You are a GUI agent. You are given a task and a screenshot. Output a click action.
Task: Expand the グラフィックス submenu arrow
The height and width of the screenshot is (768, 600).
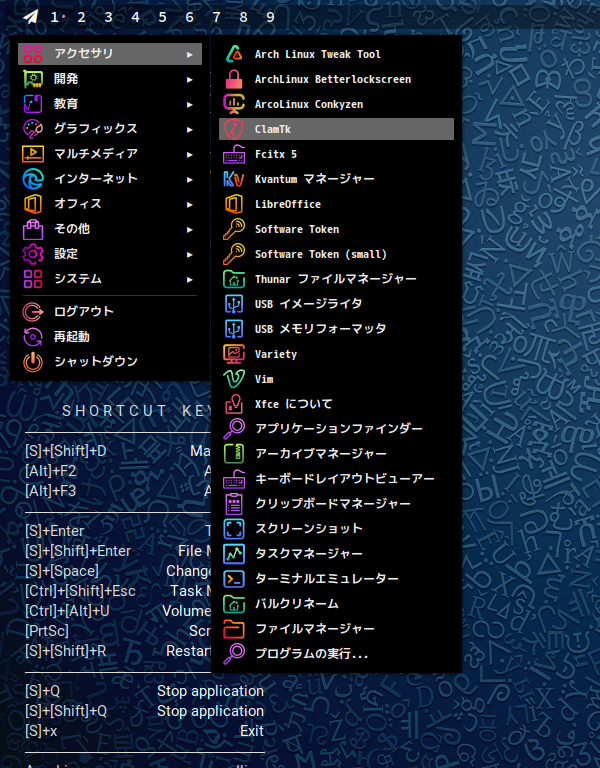pyautogui.click(x=190, y=129)
